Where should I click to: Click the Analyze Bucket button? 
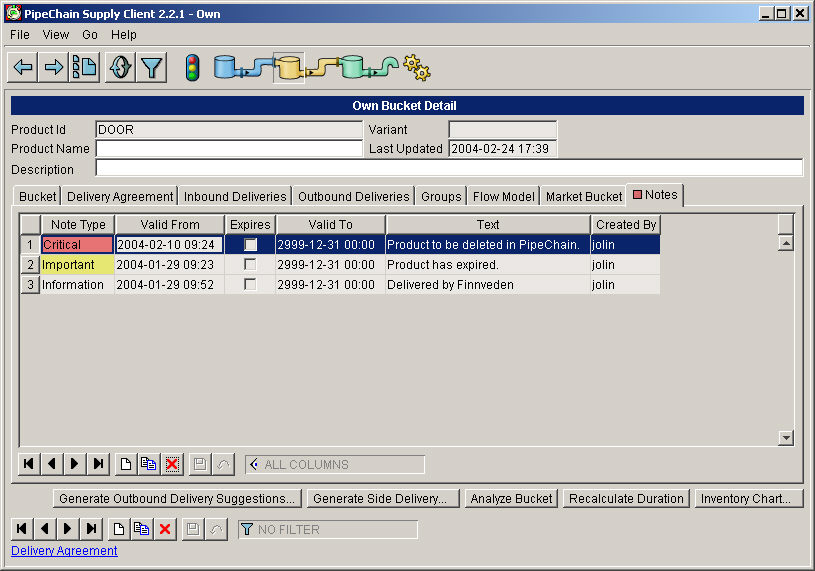(x=511, y=498)
